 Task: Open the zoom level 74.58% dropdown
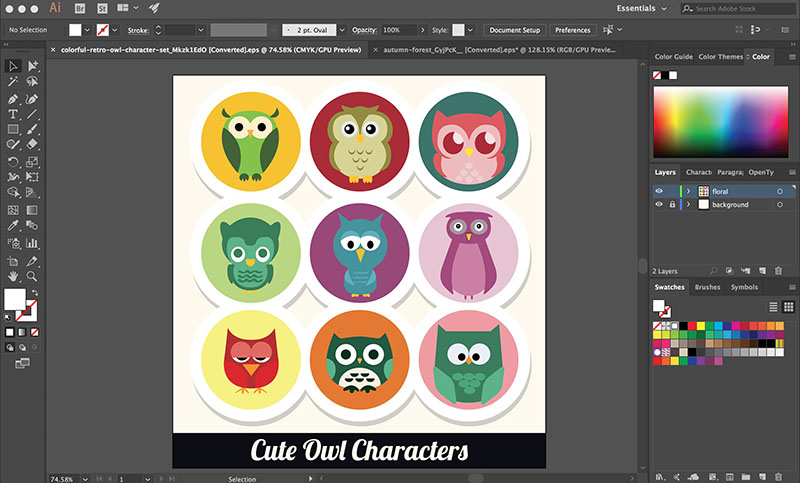85,479
